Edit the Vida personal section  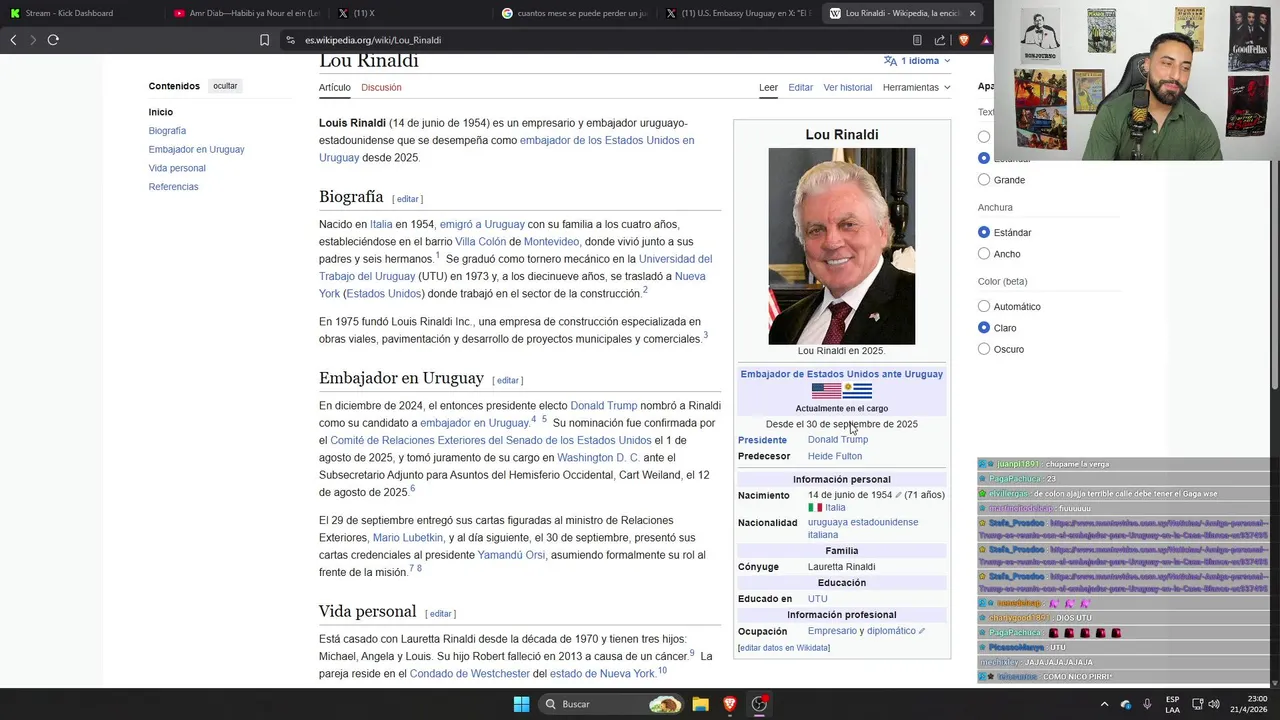click(440, 614)
